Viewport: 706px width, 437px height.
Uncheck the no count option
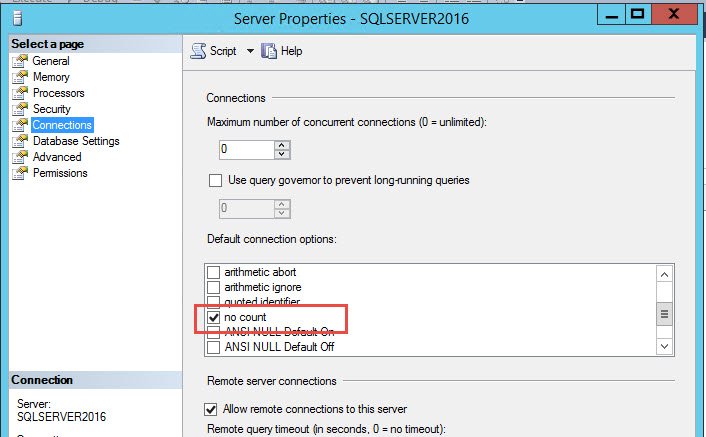pos(213,317)
